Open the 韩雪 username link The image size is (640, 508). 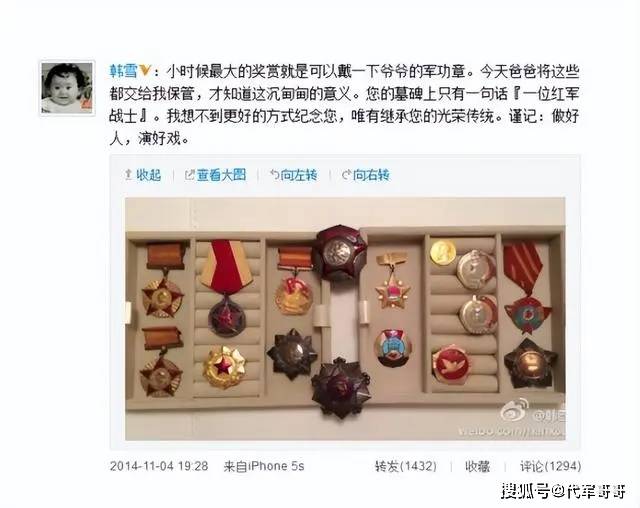(x=124, y=72)
